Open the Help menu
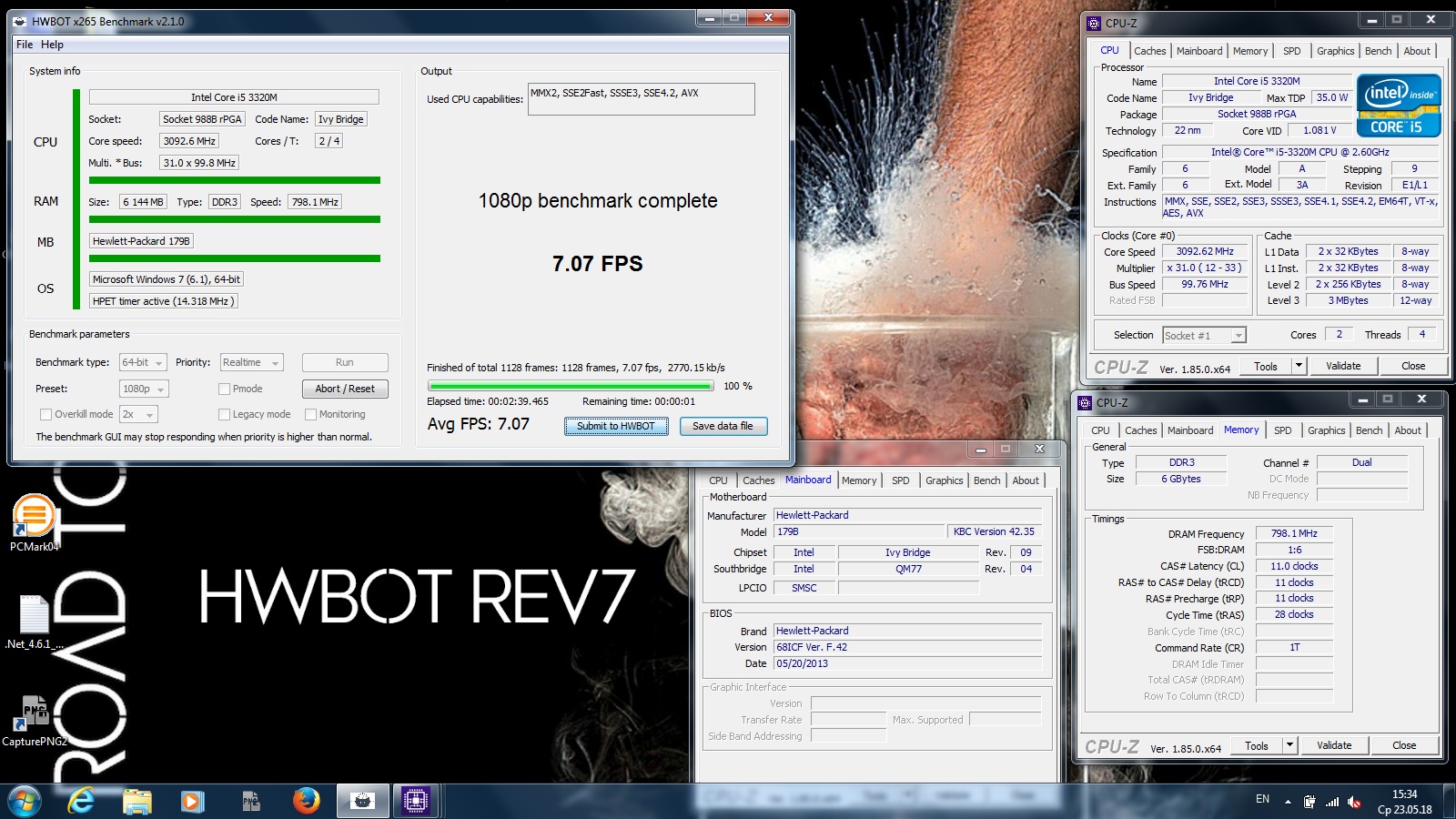1456x819 pixels. click(x=52, y=44)
